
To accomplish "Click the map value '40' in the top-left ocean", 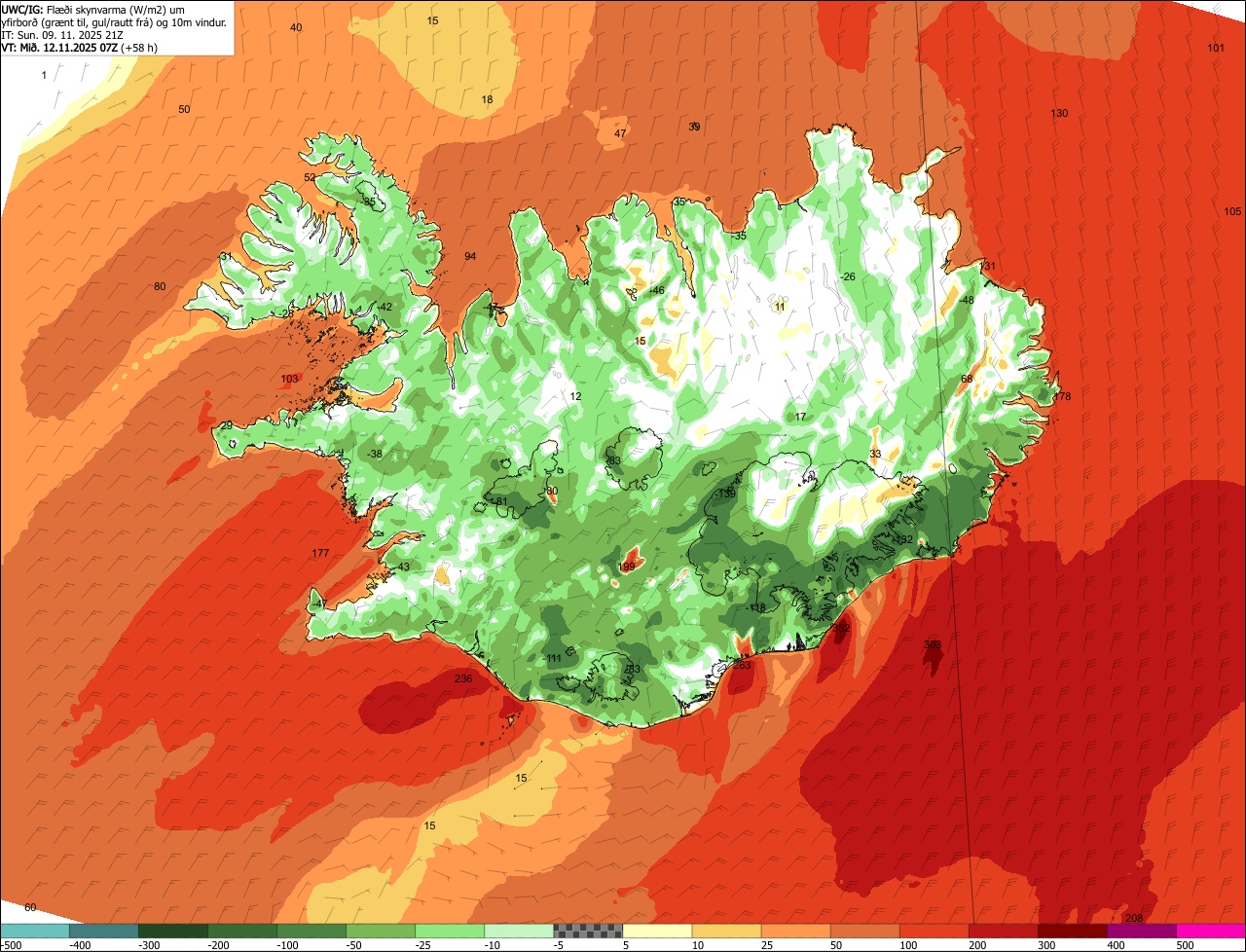I will point(296,27).
